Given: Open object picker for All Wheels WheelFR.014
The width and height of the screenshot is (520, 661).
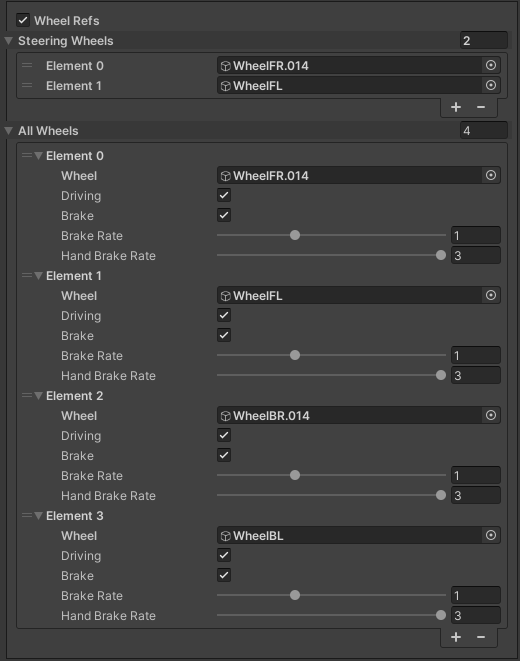Looking at the screenshot, I should coord(491,175).
